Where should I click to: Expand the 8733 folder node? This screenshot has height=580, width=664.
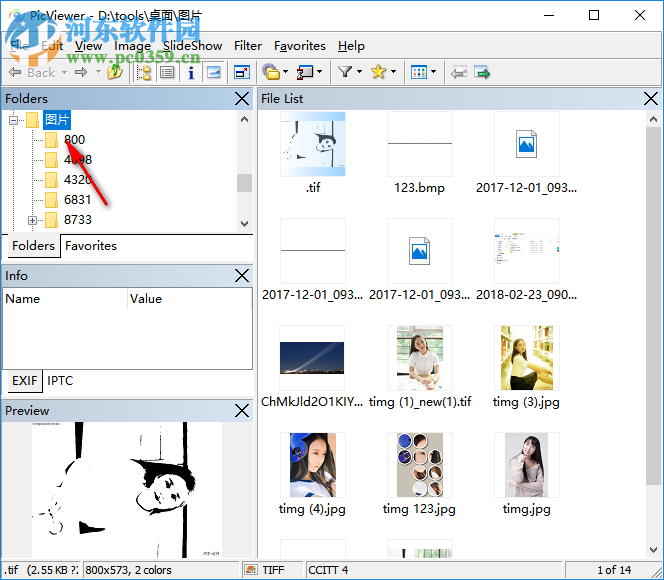point(32,220)
